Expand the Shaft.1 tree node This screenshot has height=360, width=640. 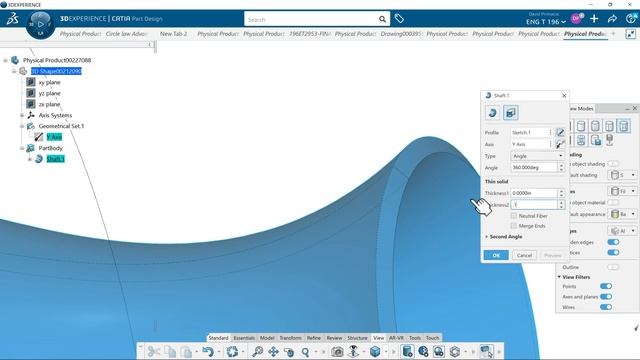click(x=30, y=159)
